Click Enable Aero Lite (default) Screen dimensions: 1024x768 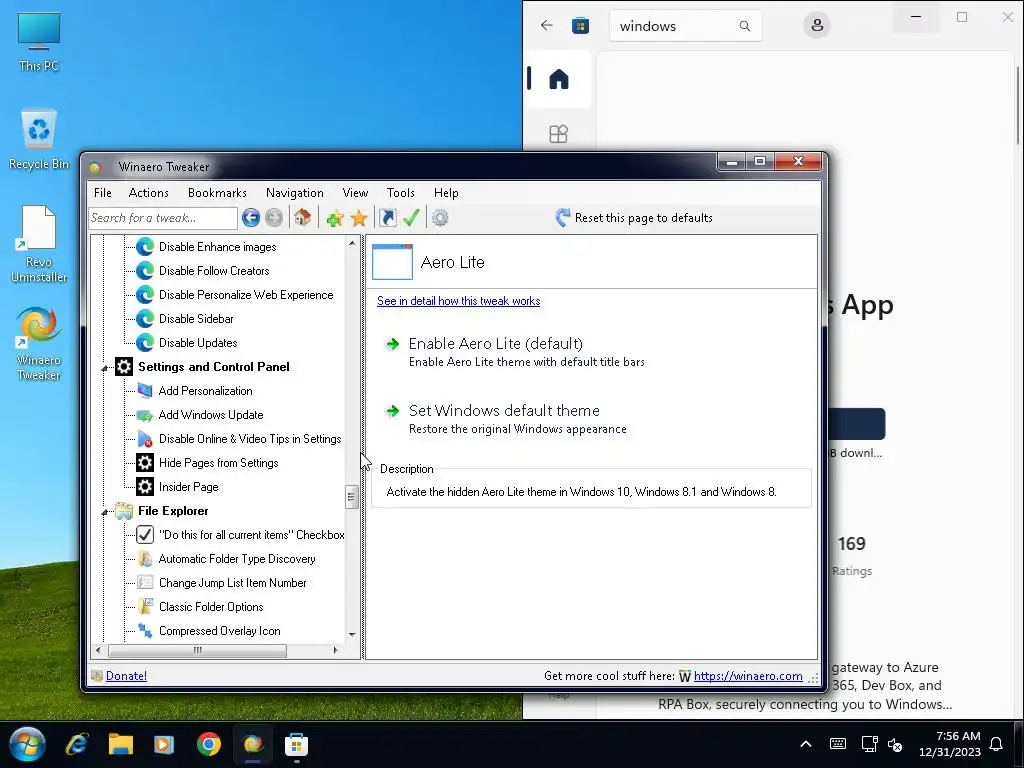(x=495, y=344)
